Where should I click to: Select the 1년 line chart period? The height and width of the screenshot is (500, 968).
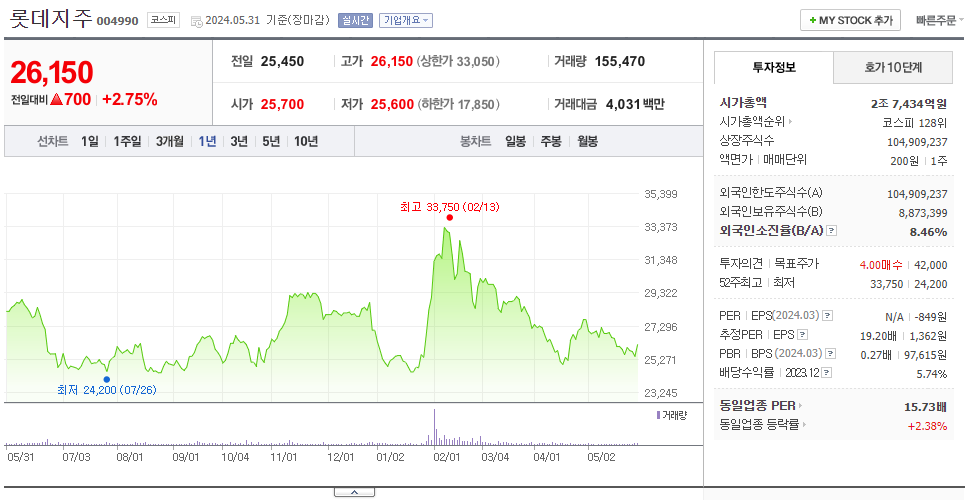click(x=207, y=141)
